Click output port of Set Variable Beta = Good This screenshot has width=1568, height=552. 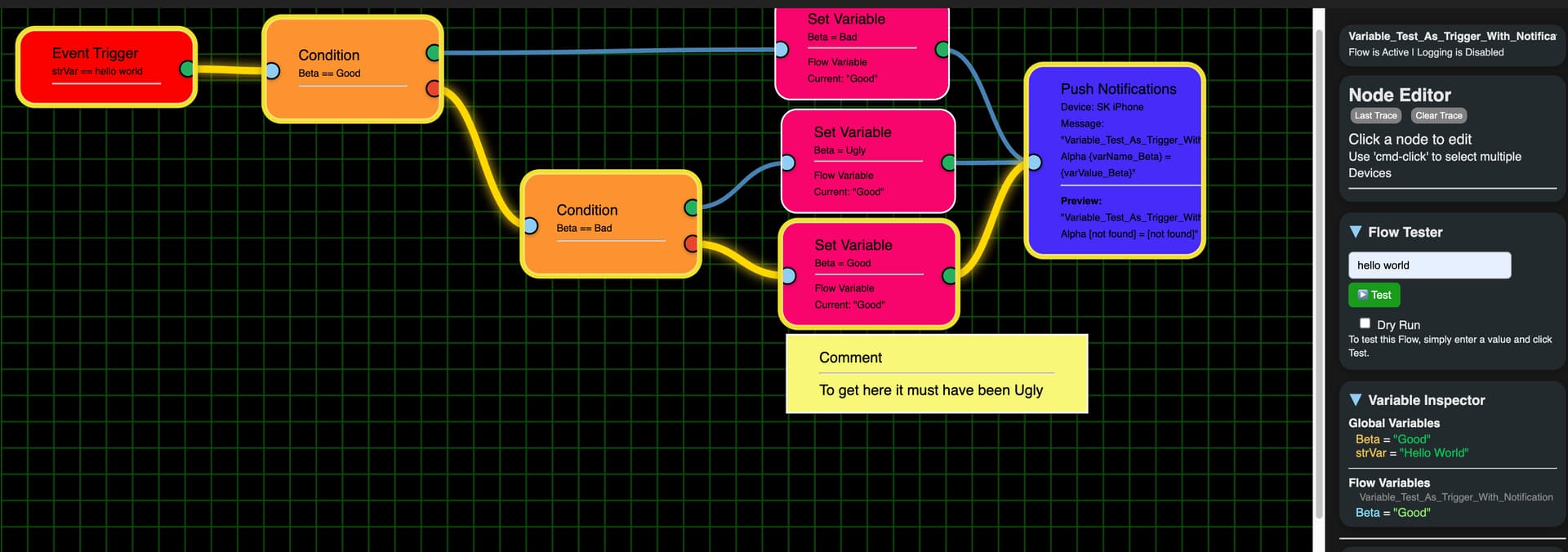pyautogui.click(x=950, y=276)
